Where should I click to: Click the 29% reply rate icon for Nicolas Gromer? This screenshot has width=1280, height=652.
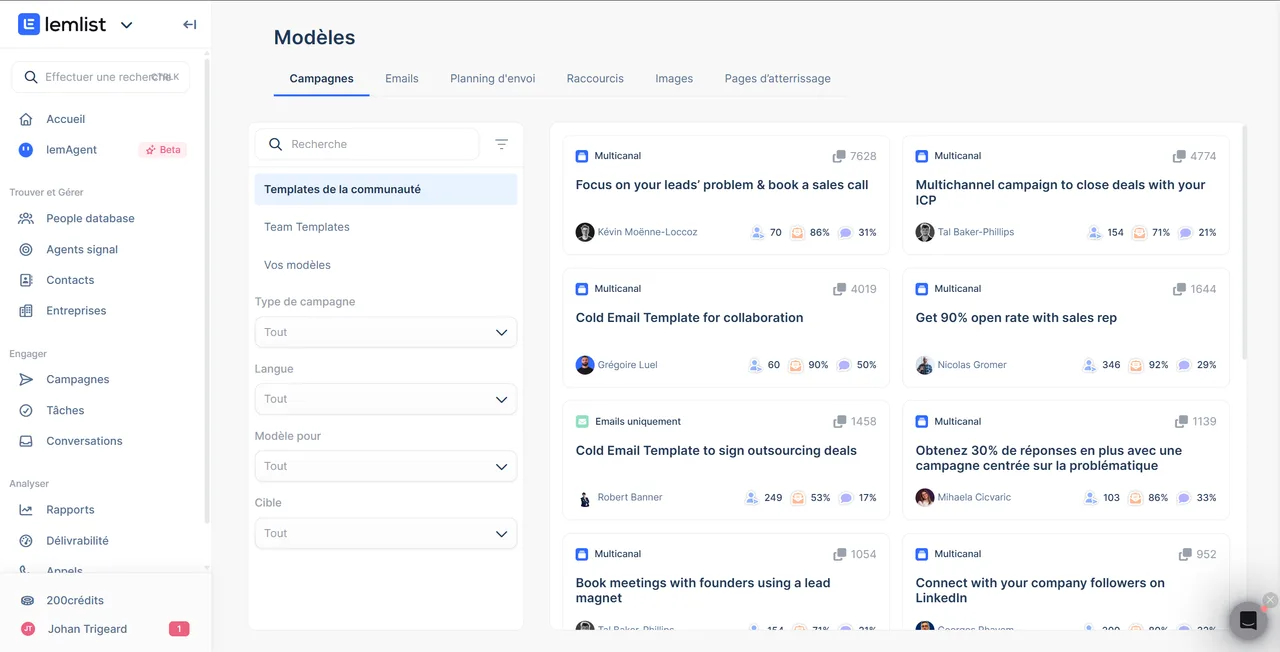click(1185, 365)
